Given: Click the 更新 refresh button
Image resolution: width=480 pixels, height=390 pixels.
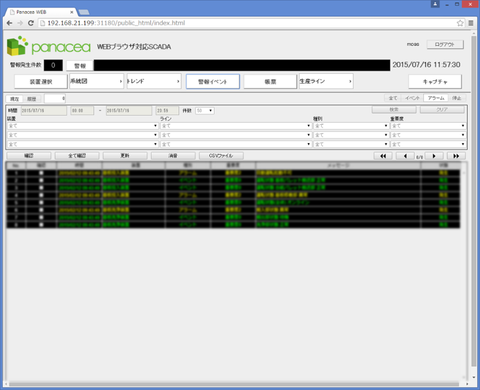Looking at the screenshot, I should [125, 156].
